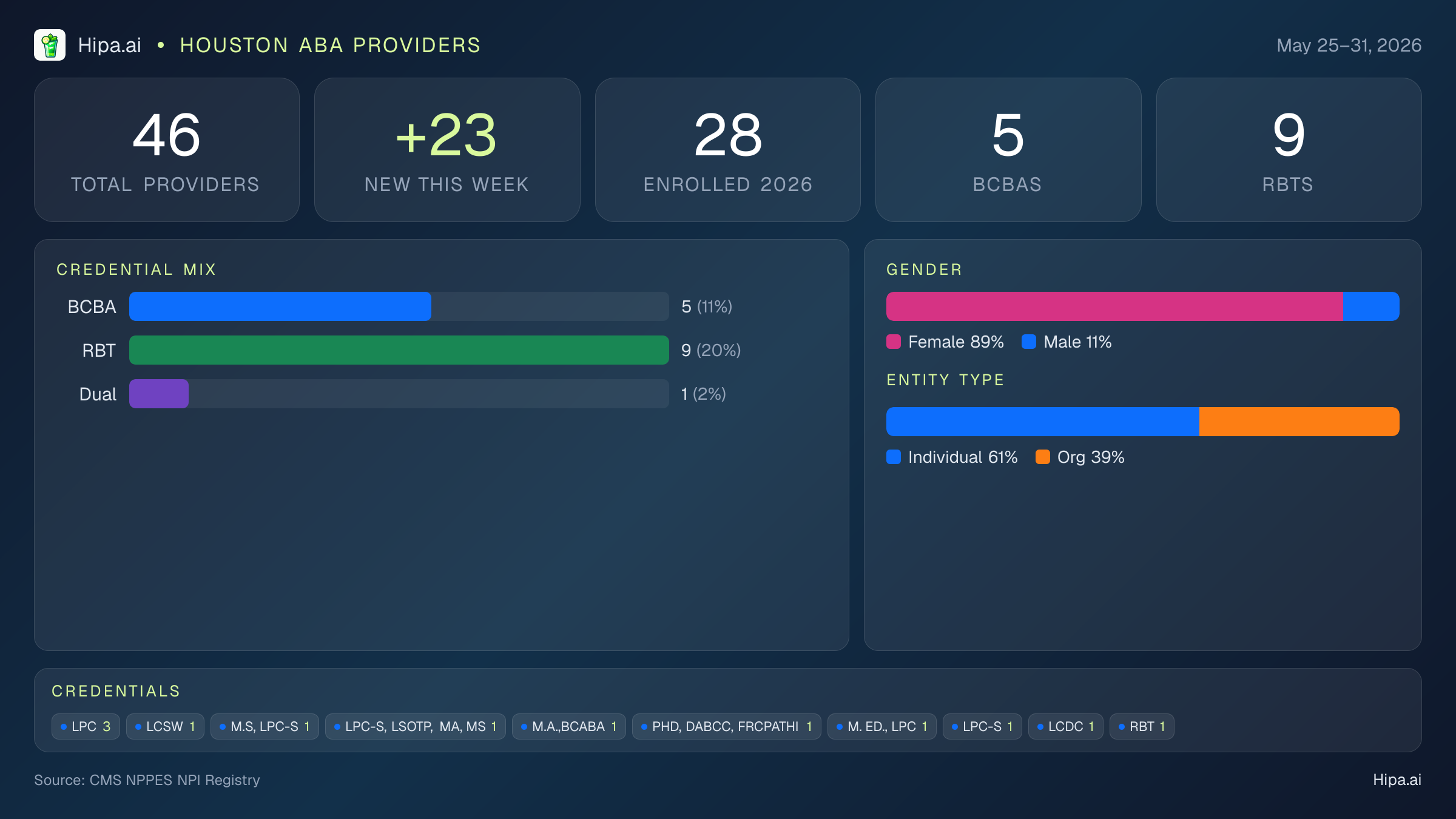Image resolution: width=1456 pixels, height=819 pixels.
Task: Click the blue Individual legend swatch
Action: pyautogui.click(x=894, y=457)
